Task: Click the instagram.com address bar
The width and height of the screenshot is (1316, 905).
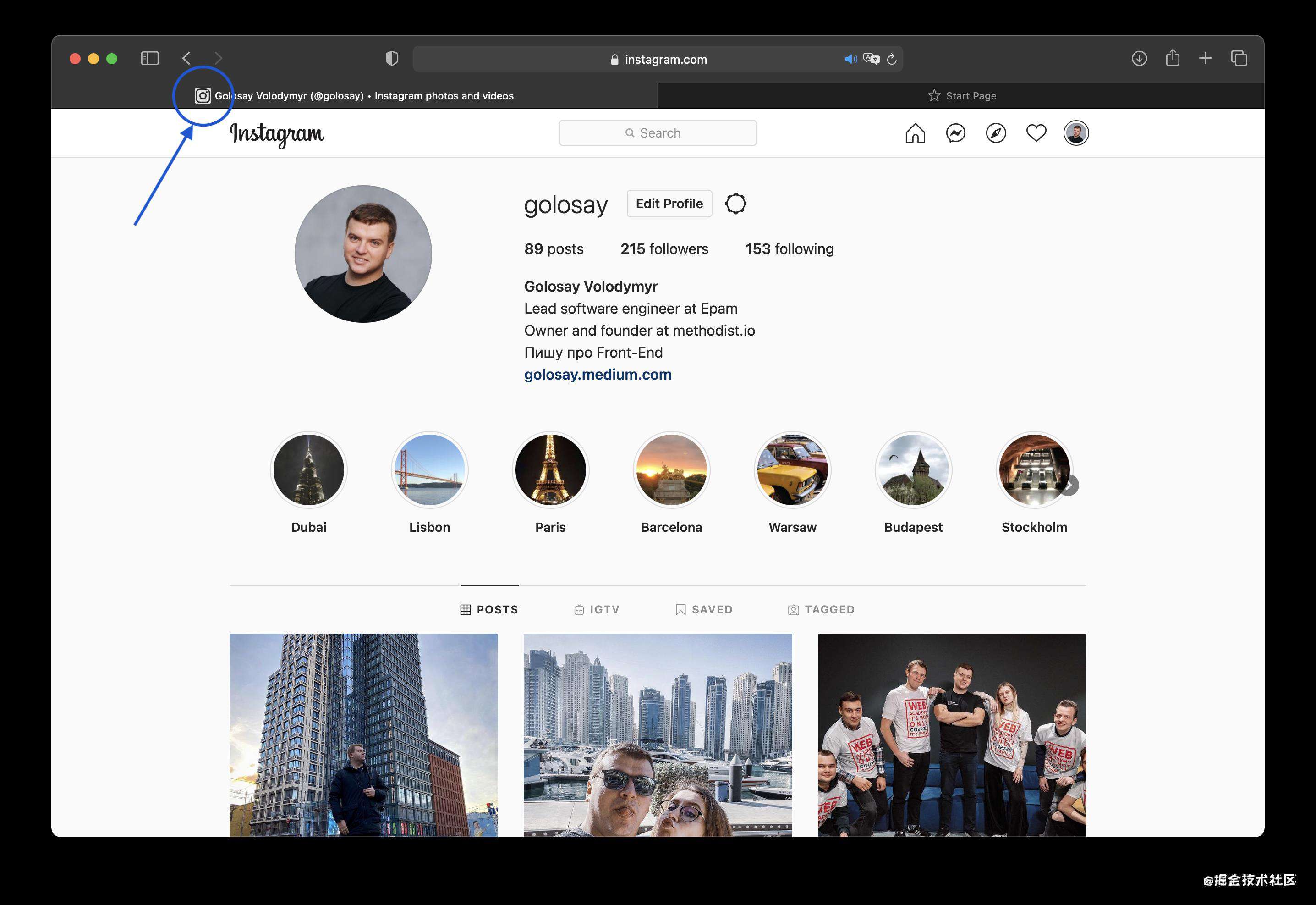Action: coord(658,59)
